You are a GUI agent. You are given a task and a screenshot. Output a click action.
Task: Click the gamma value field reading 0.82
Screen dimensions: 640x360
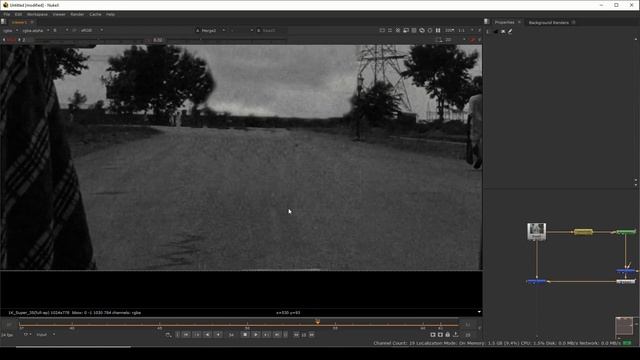coord(158,40)
